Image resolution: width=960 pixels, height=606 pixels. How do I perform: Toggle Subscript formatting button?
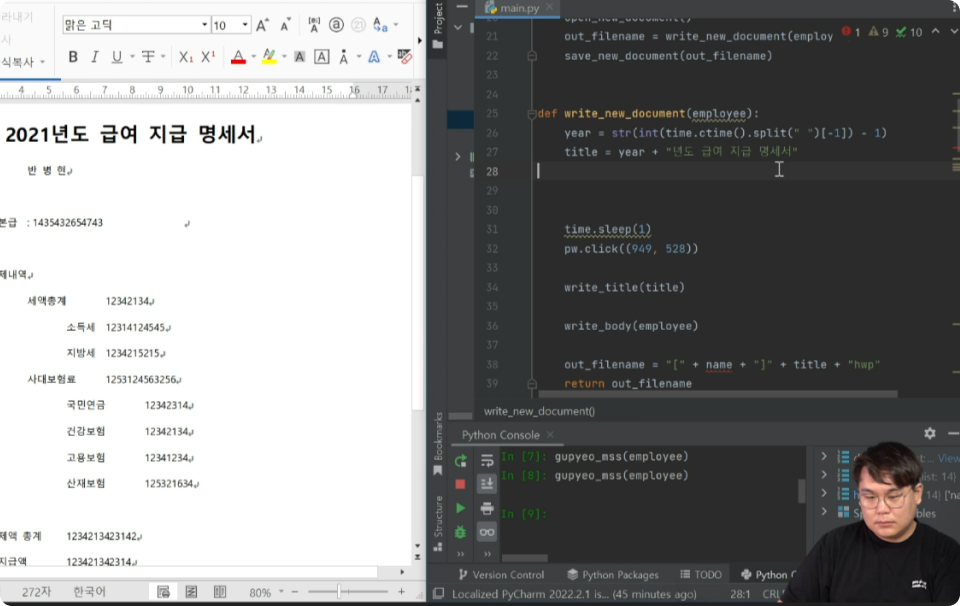pyautogui.click(x=186, y=57)
